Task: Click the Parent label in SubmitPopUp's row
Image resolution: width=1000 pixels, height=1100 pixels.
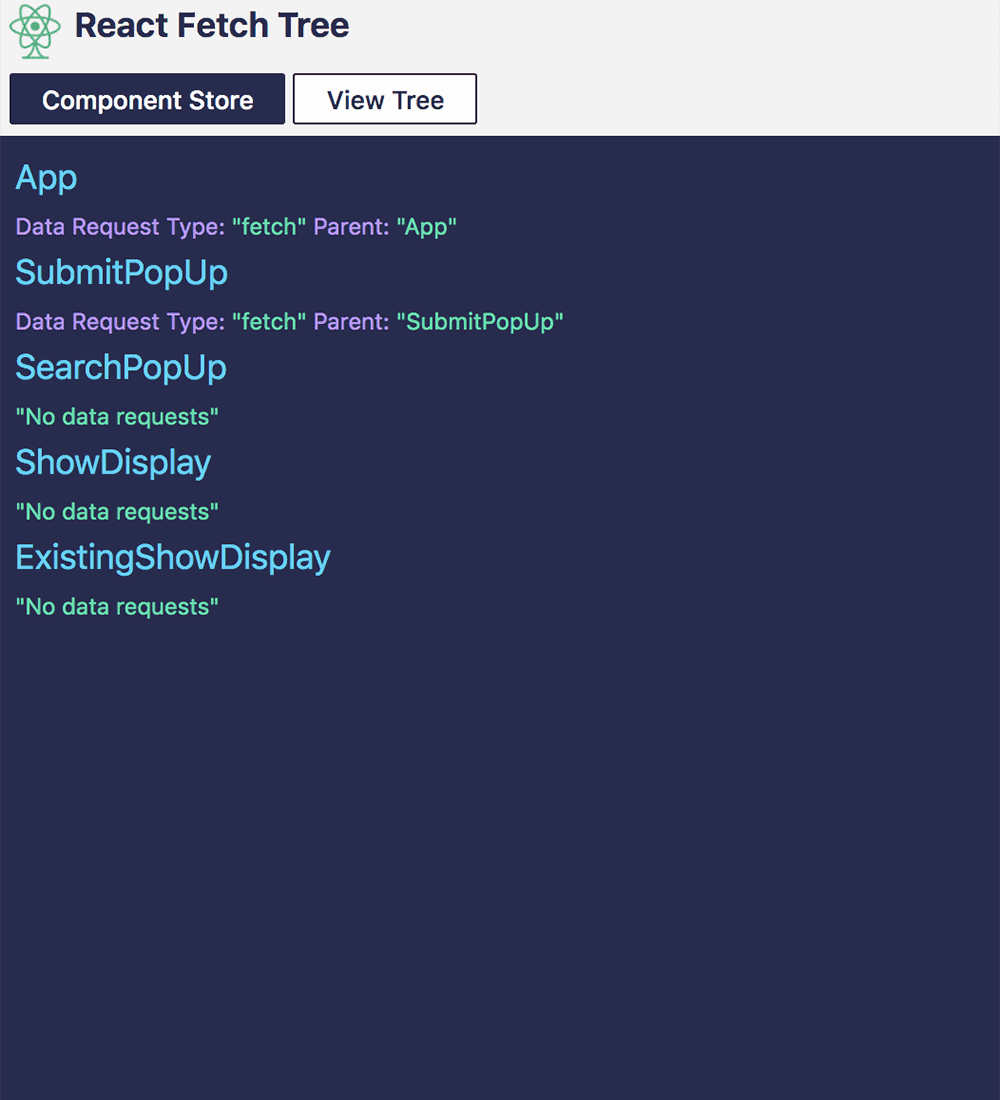Action: (x=351, y=321)
